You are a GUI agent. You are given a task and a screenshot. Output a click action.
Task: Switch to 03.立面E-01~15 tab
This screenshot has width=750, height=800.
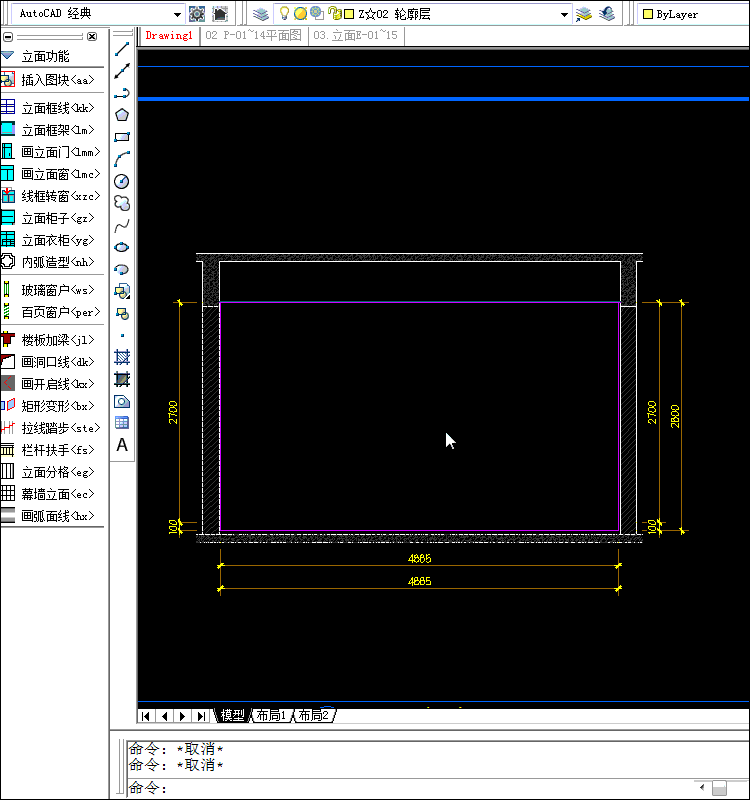(356, 35)
